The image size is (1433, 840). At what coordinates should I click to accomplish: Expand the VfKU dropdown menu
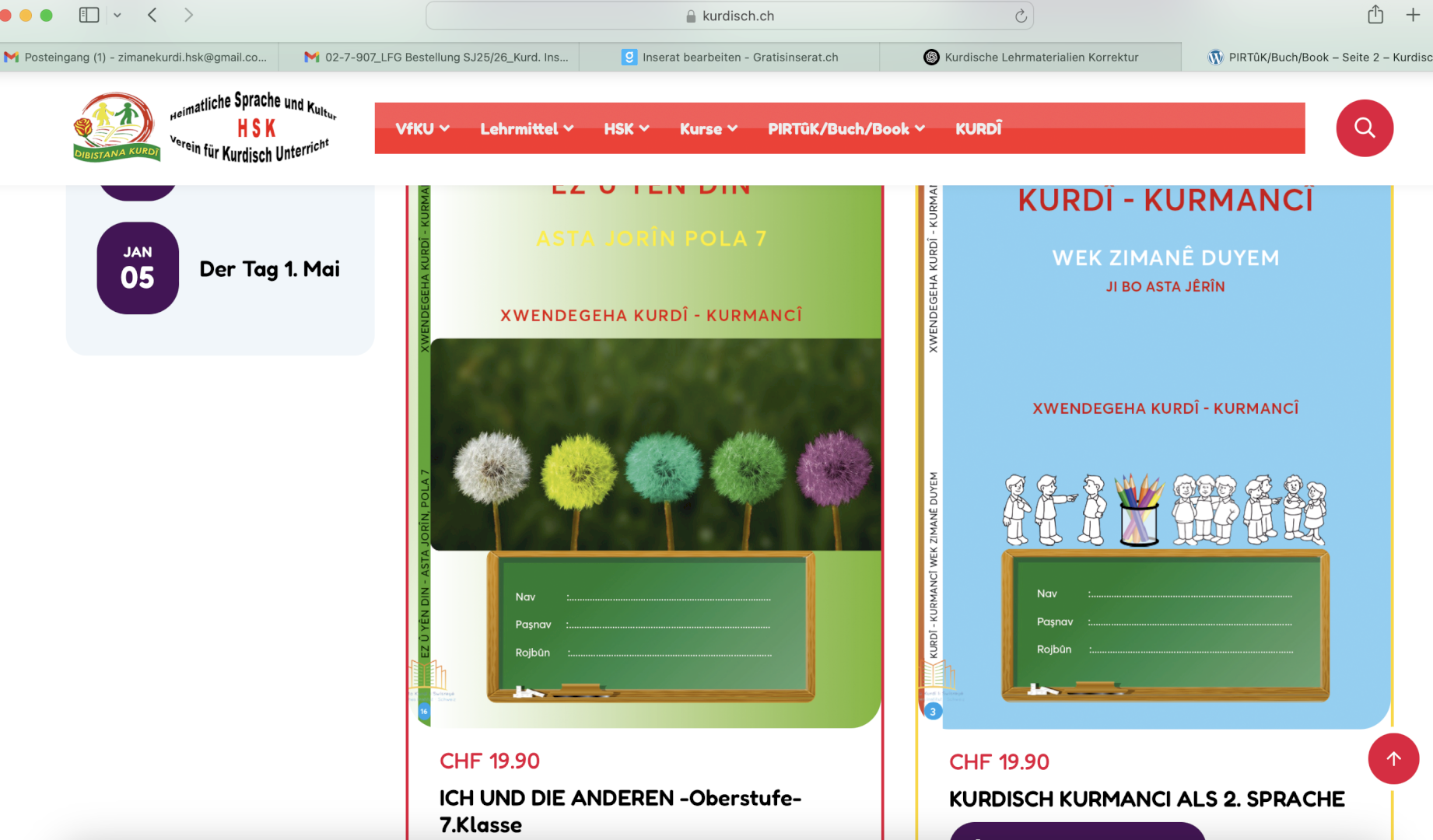(x=422, y=129)
